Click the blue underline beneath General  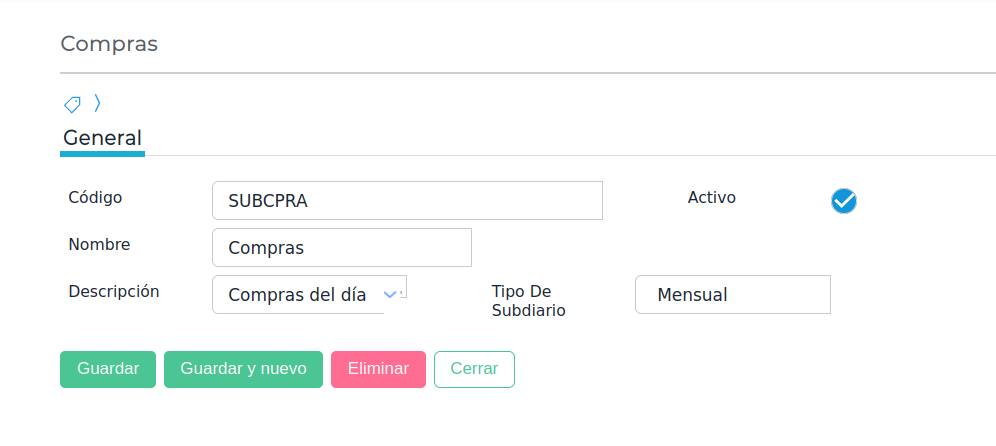tap(102, 154)
